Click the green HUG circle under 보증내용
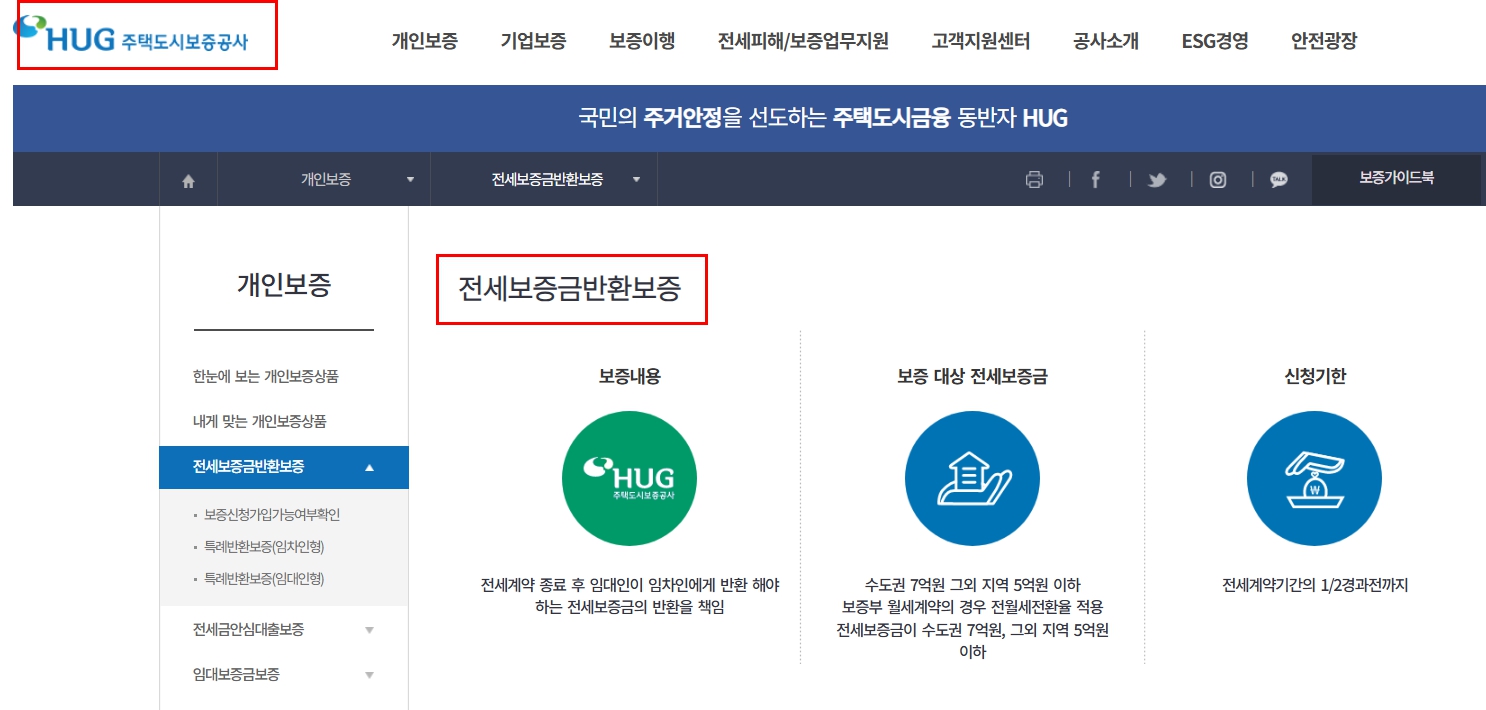This screenshot has height=710, width=1486. coord(629,478)
